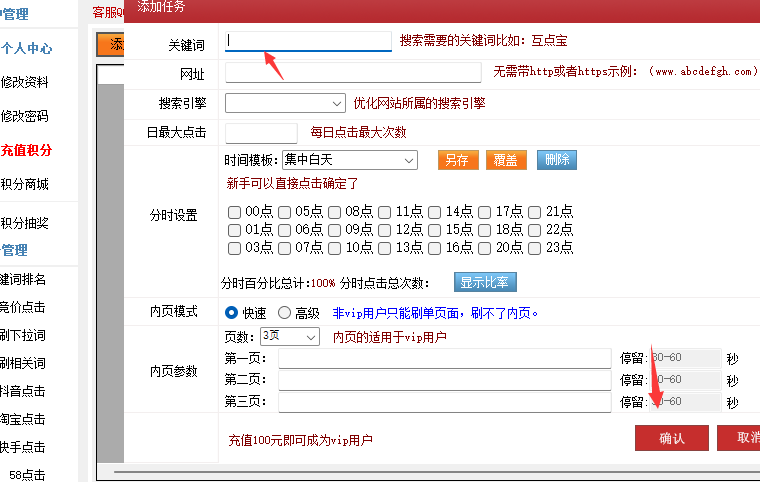Image resolution: width=760 pixels, height=482 pixels.
Task: Open the 页数 3页 page count dropdown
Action: 289,337
